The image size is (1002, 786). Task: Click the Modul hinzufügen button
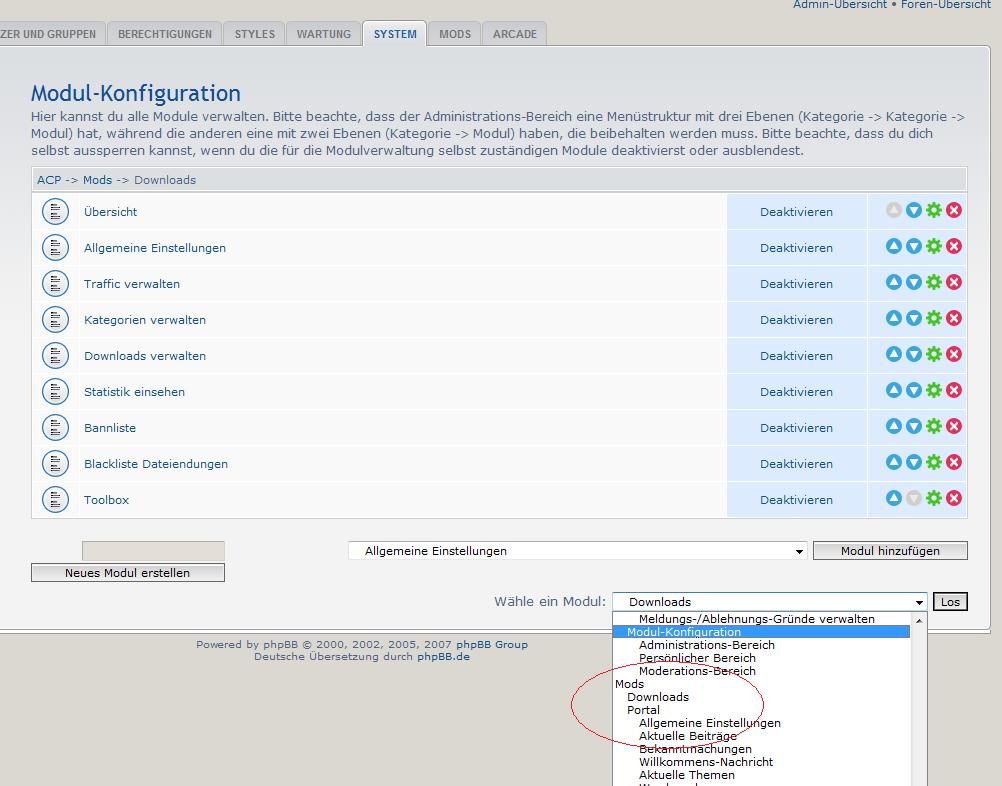[890, 551]
